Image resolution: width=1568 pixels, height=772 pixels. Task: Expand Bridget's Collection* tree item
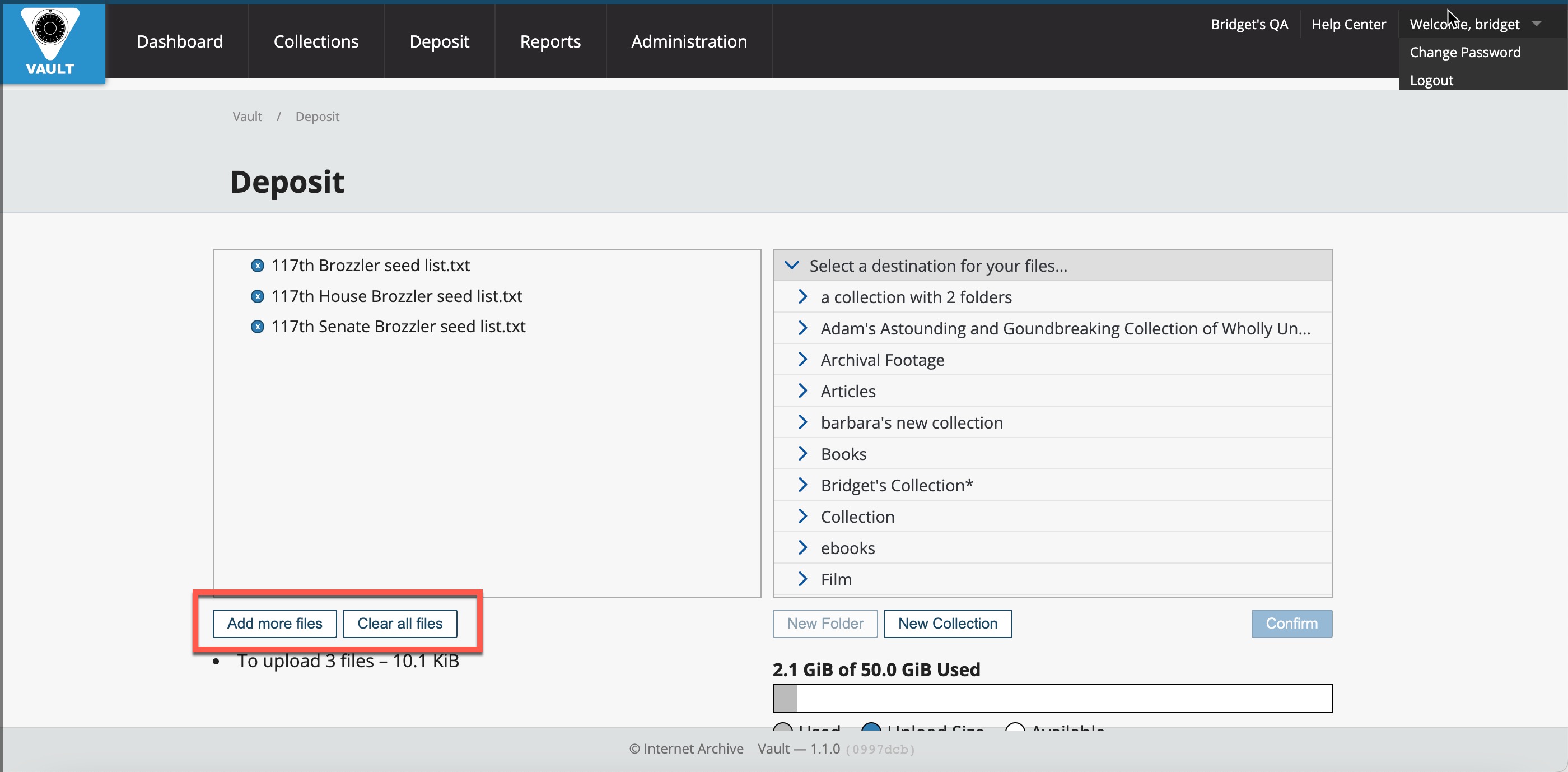[x=802, y=485]
